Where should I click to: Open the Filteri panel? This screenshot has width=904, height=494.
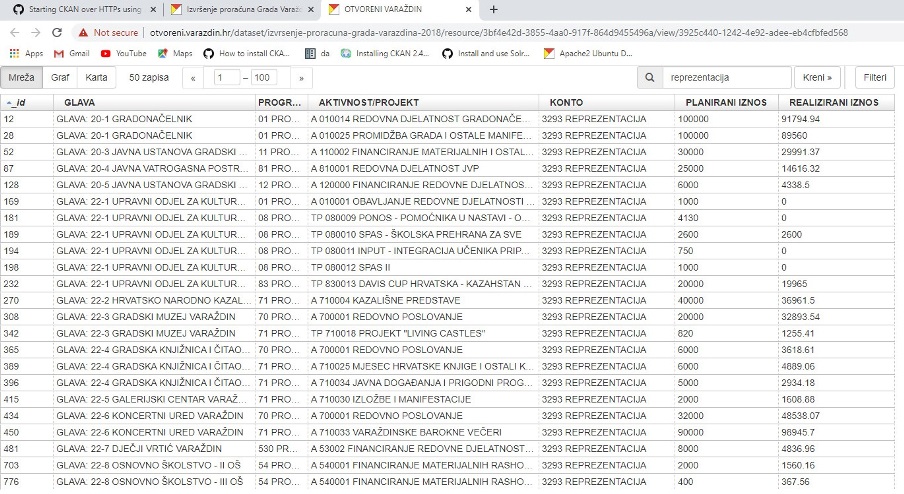(x=875, y=78)
